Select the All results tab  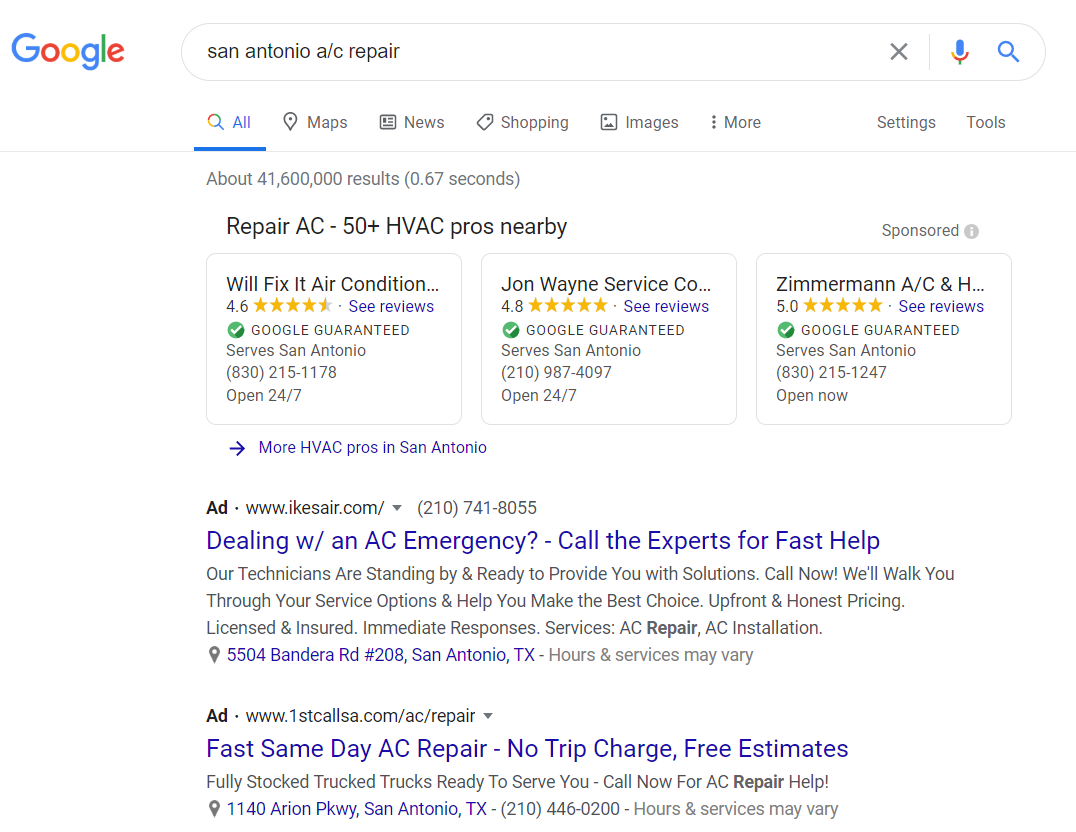tap(230, 123)
